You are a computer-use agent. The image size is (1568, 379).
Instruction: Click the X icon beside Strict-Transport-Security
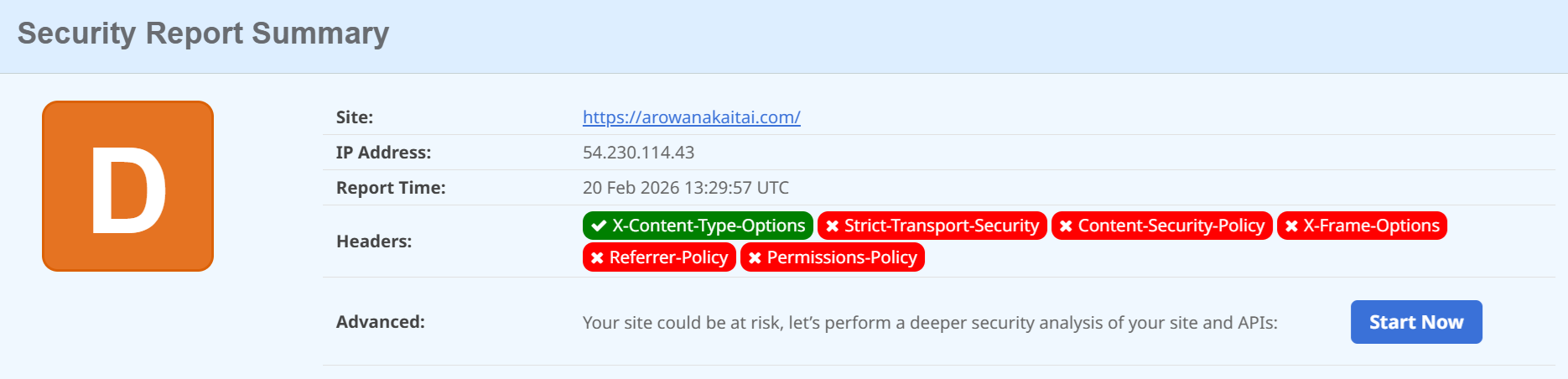(x=832, y=226)
